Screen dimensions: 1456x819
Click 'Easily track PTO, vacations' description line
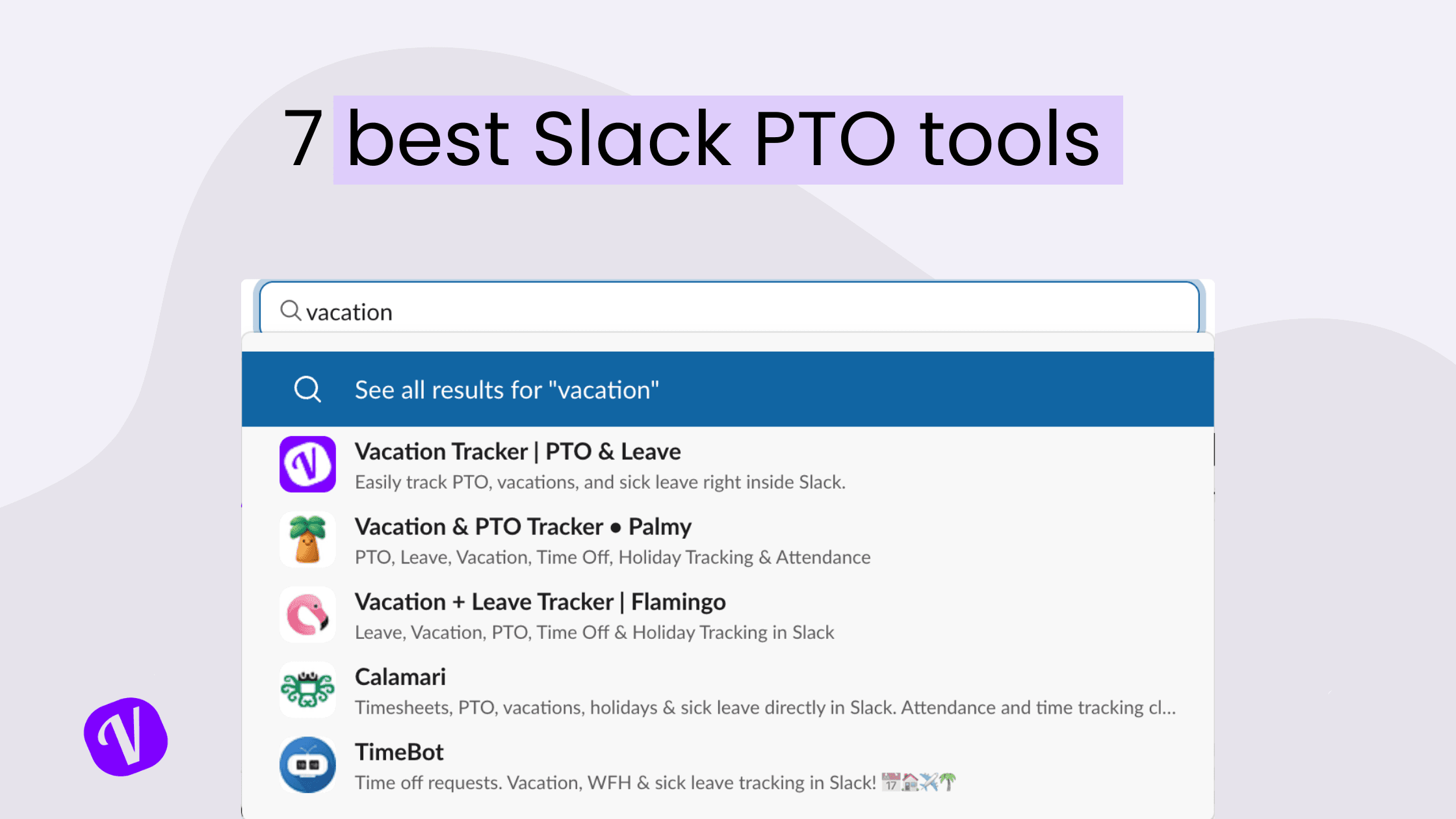pyautogui.click(x=599, y=482)
